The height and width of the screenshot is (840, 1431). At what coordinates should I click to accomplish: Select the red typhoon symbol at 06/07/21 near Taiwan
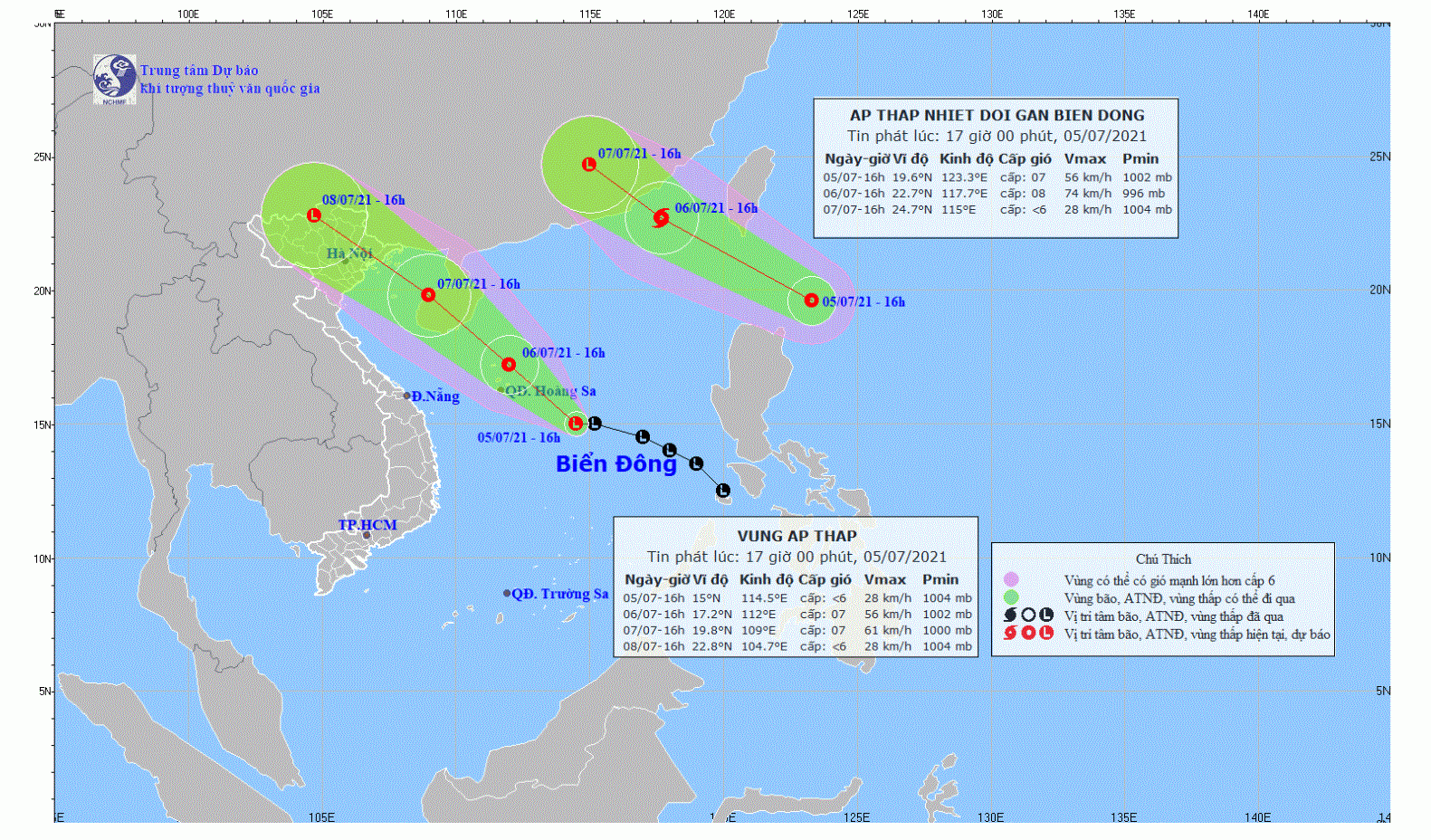pos(661,217)
